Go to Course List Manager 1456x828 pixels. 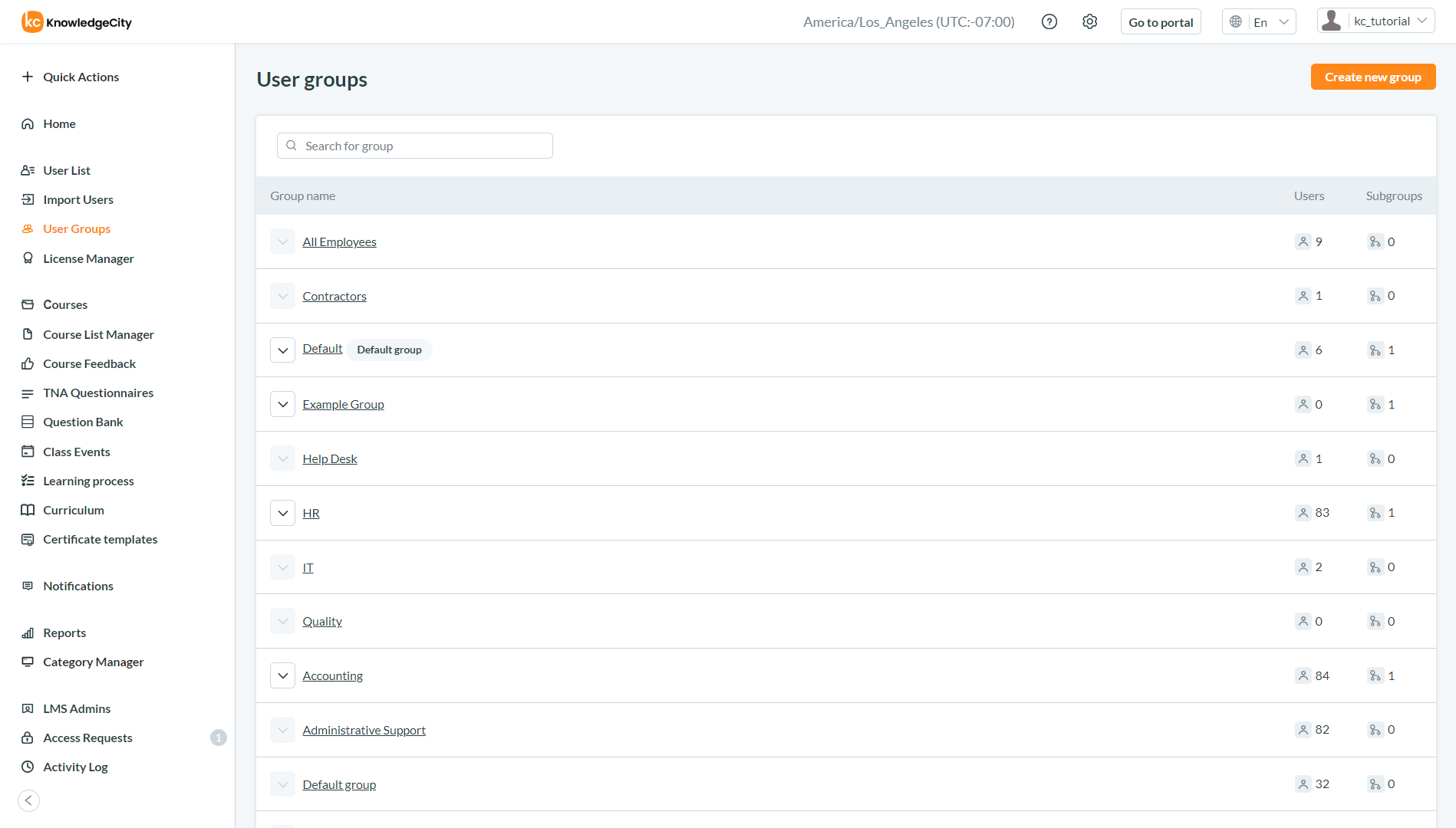click(98, 334)
